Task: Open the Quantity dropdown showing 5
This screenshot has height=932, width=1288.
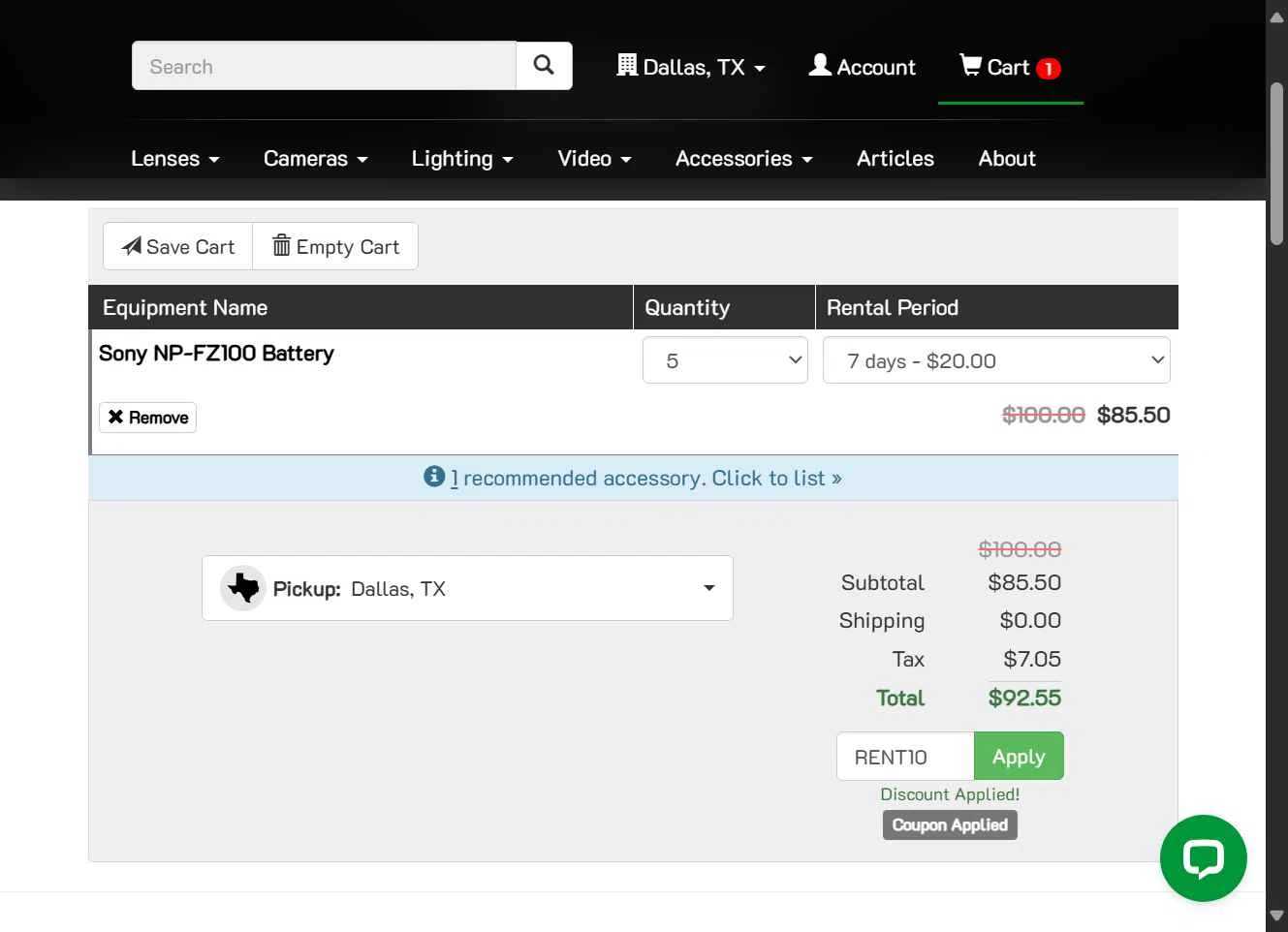Action: point(725,360)
